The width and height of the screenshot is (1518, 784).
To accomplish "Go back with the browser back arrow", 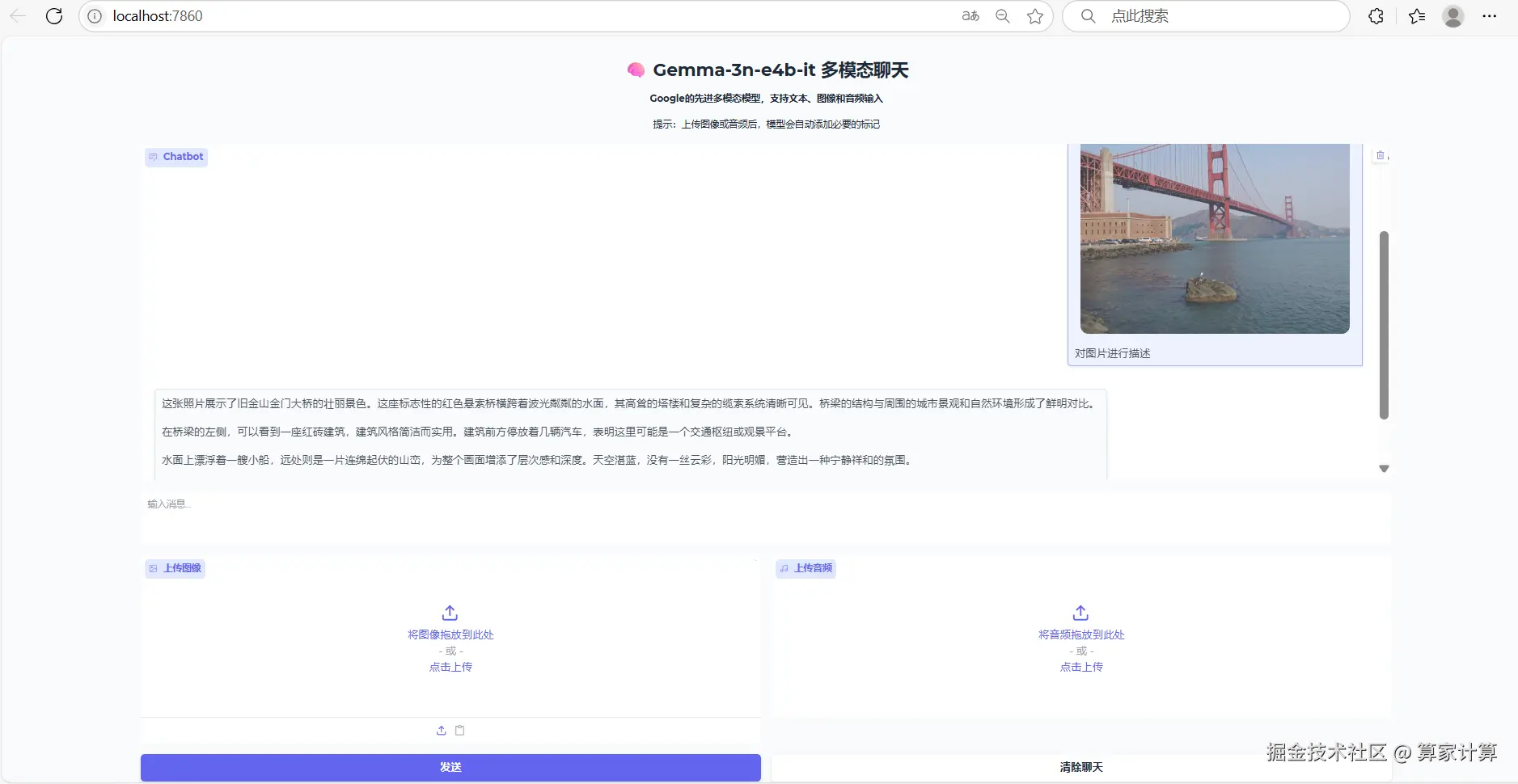I will pyautogui.click(x=18, y=16).
